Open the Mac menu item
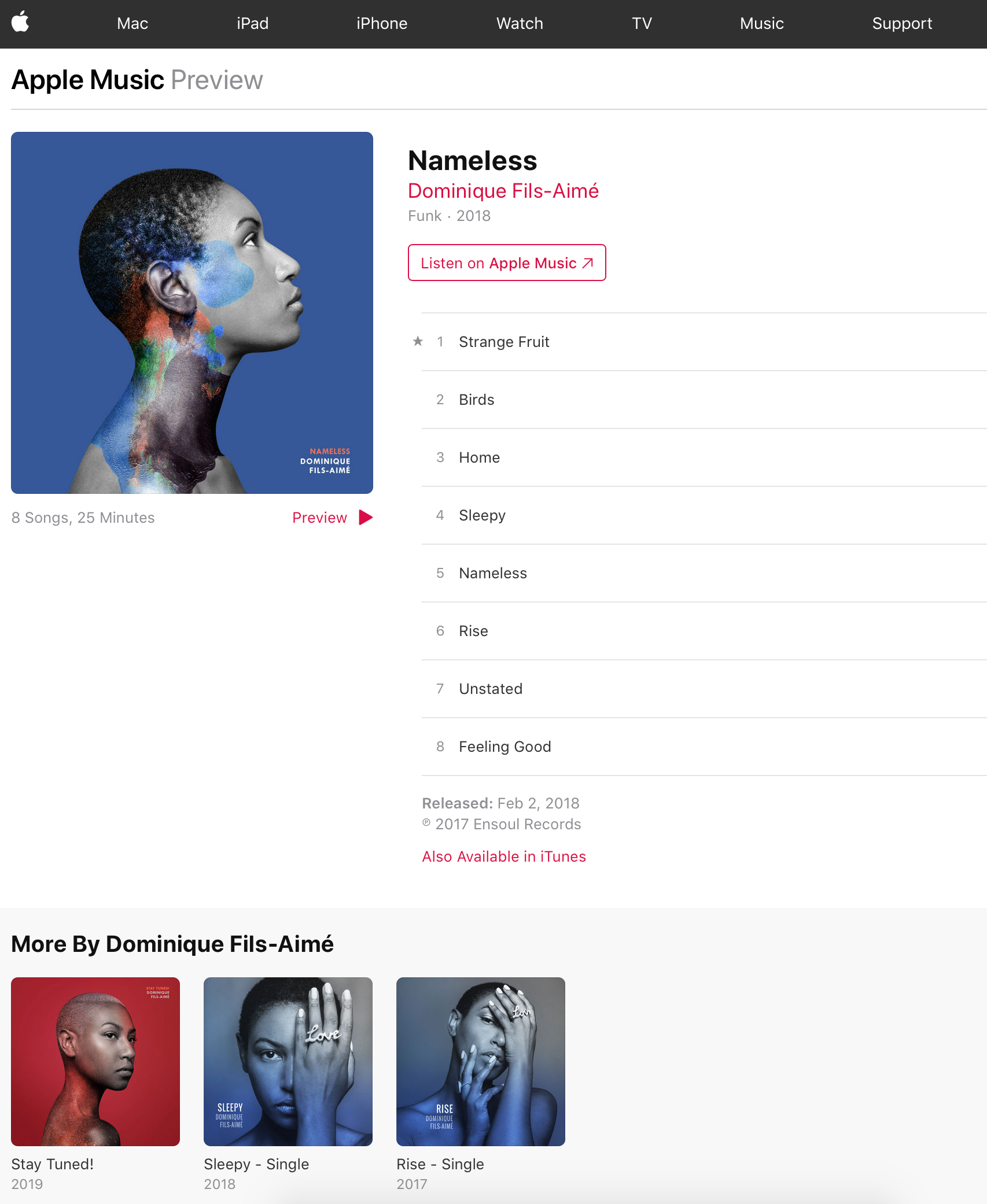 132,24
